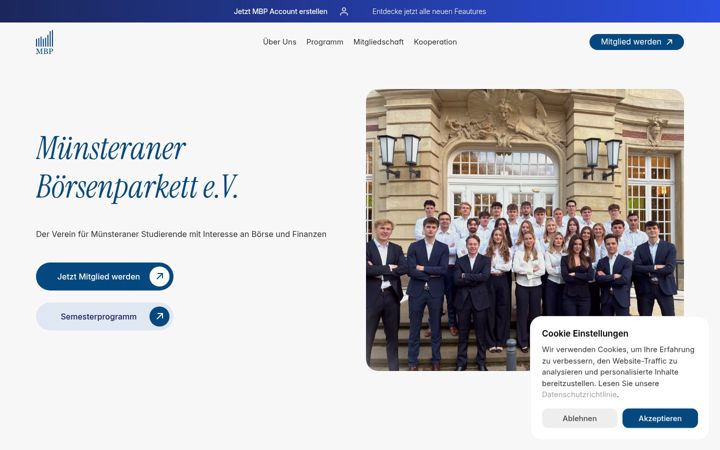Open the Programm menu item
This screenshot has width=720, height=450.
[325, 42]
